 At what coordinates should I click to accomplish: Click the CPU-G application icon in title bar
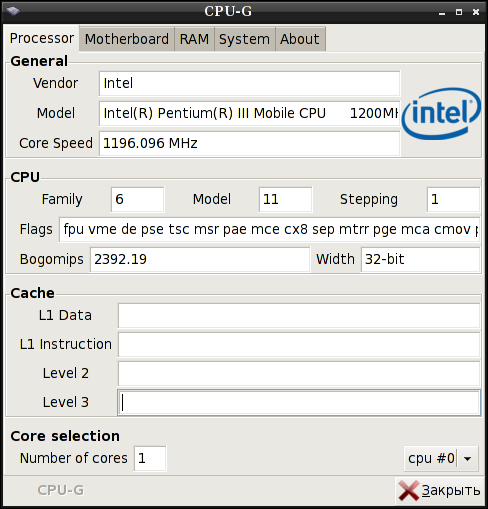(13, 12)
